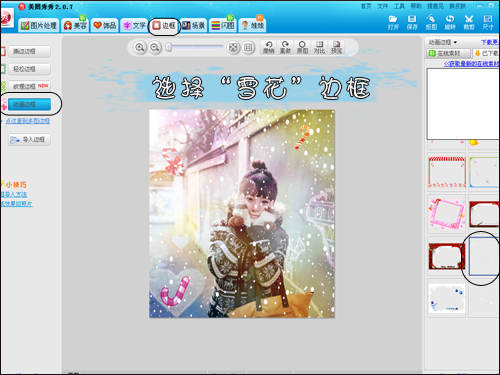Click the redo (重做) arrow icon
The image size is (500, 375).
pos(285,47)
